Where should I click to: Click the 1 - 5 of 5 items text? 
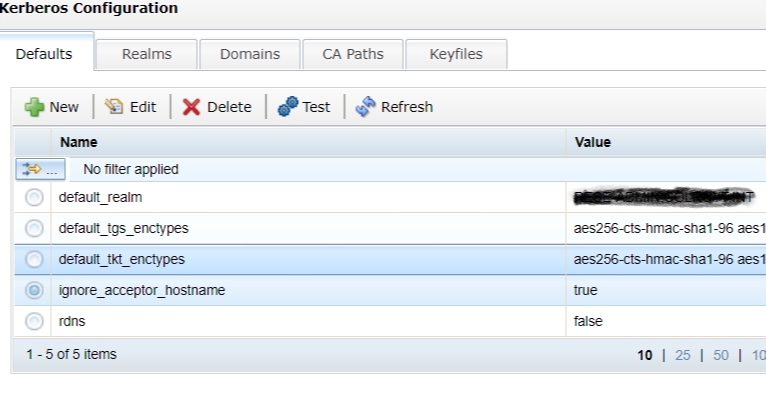71,354
